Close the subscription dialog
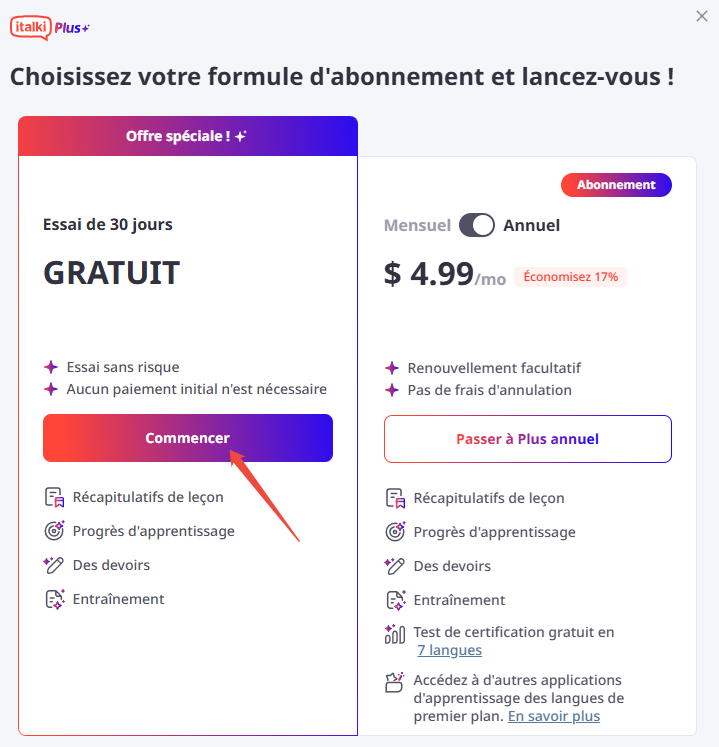The image size is (719, 747). pos(701,16)
